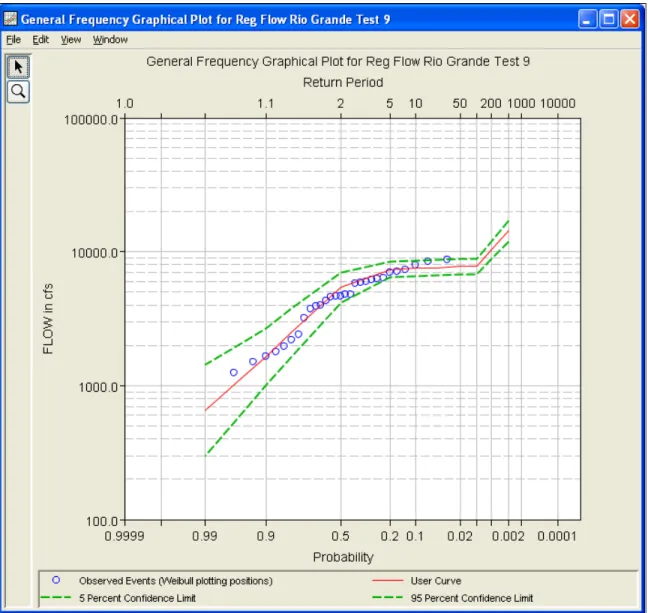Image resolution: width=648 pixels, height=613 pixels.
Task: Click the 50 return period label
Action: 460,103
